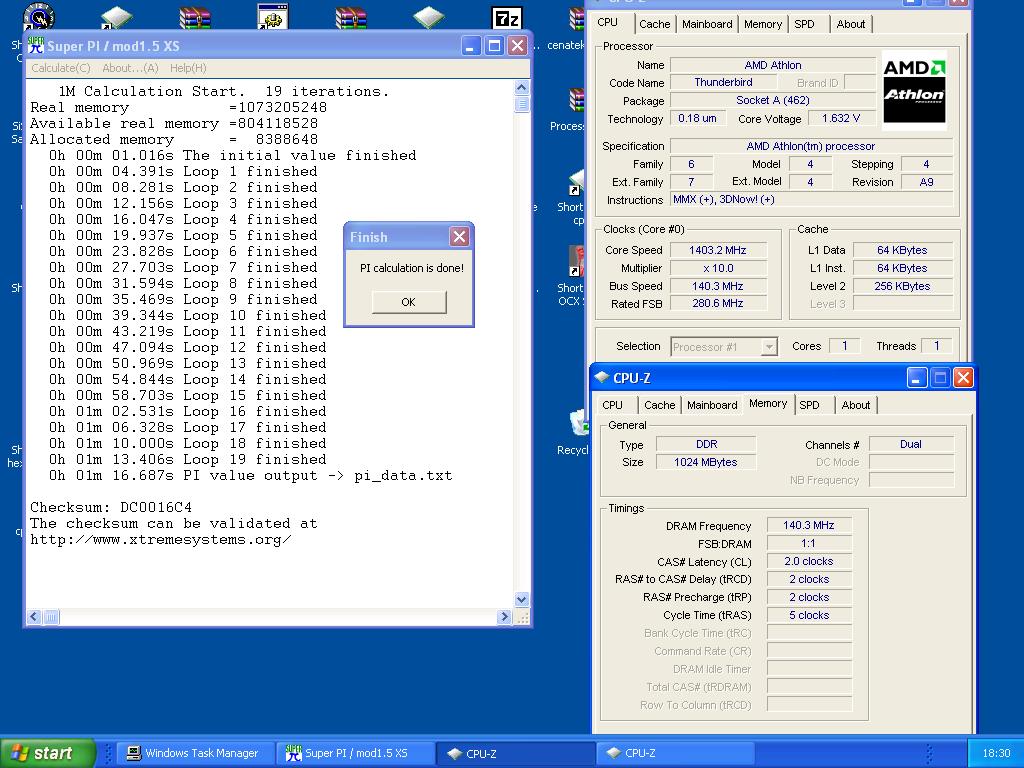
Task: Select Memory tab in the front CPU-Z window
Action: point(768,404)
